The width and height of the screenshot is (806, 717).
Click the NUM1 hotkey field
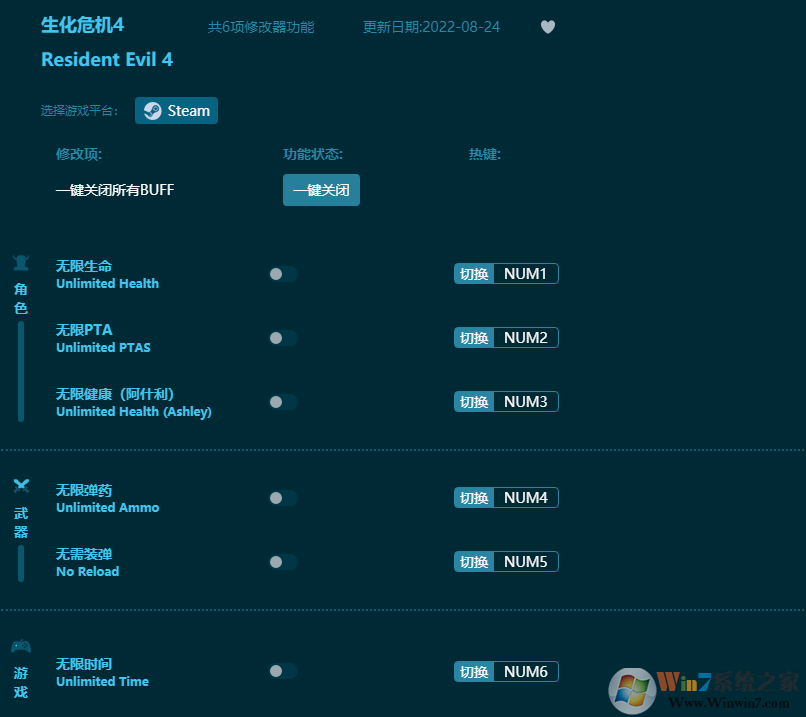click(x=526, y=274)
